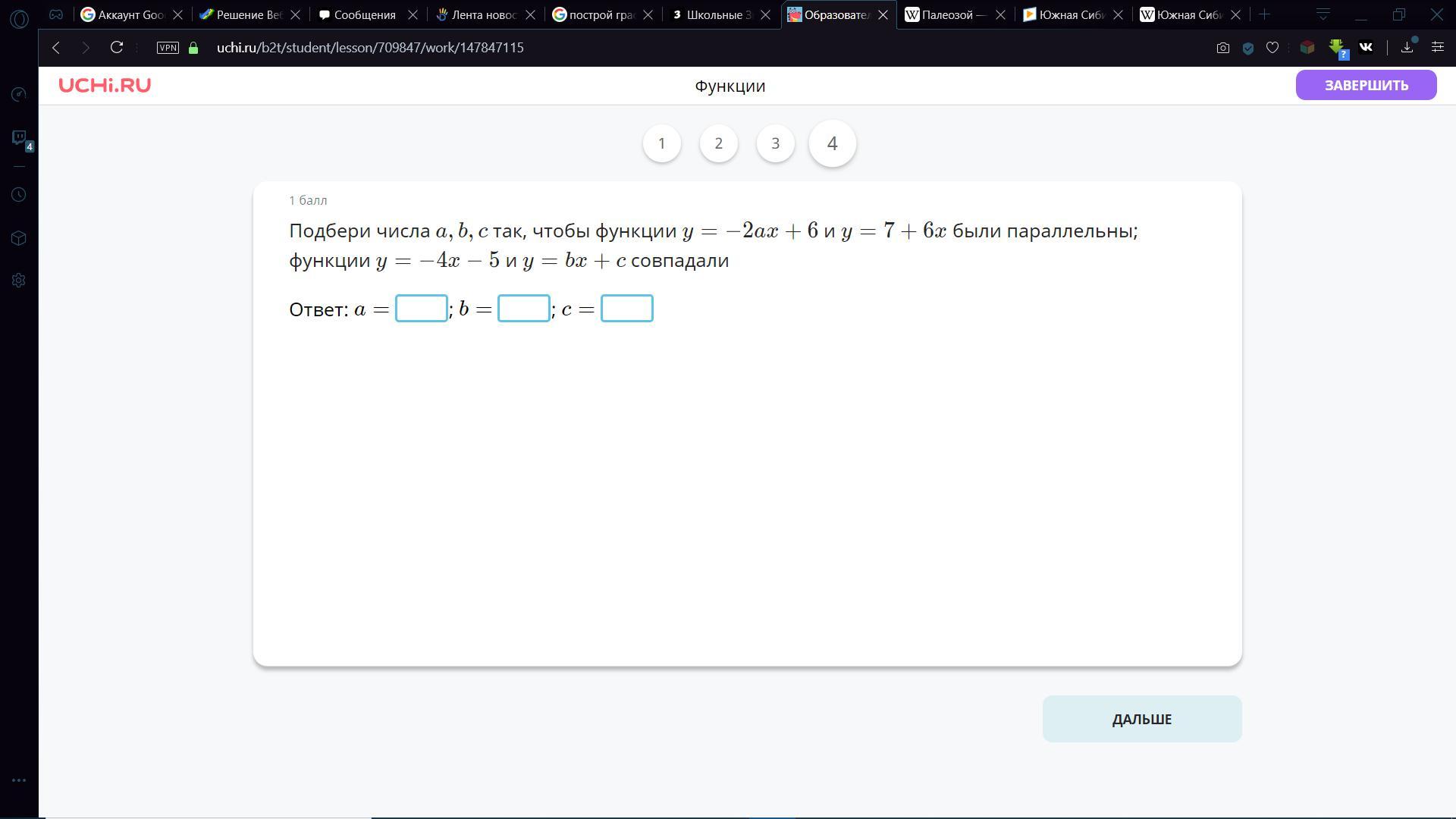Click the heart bookmark icon
Image resolution: width=1456 pixels, height=819 pixels.
tap(1272, 48)
